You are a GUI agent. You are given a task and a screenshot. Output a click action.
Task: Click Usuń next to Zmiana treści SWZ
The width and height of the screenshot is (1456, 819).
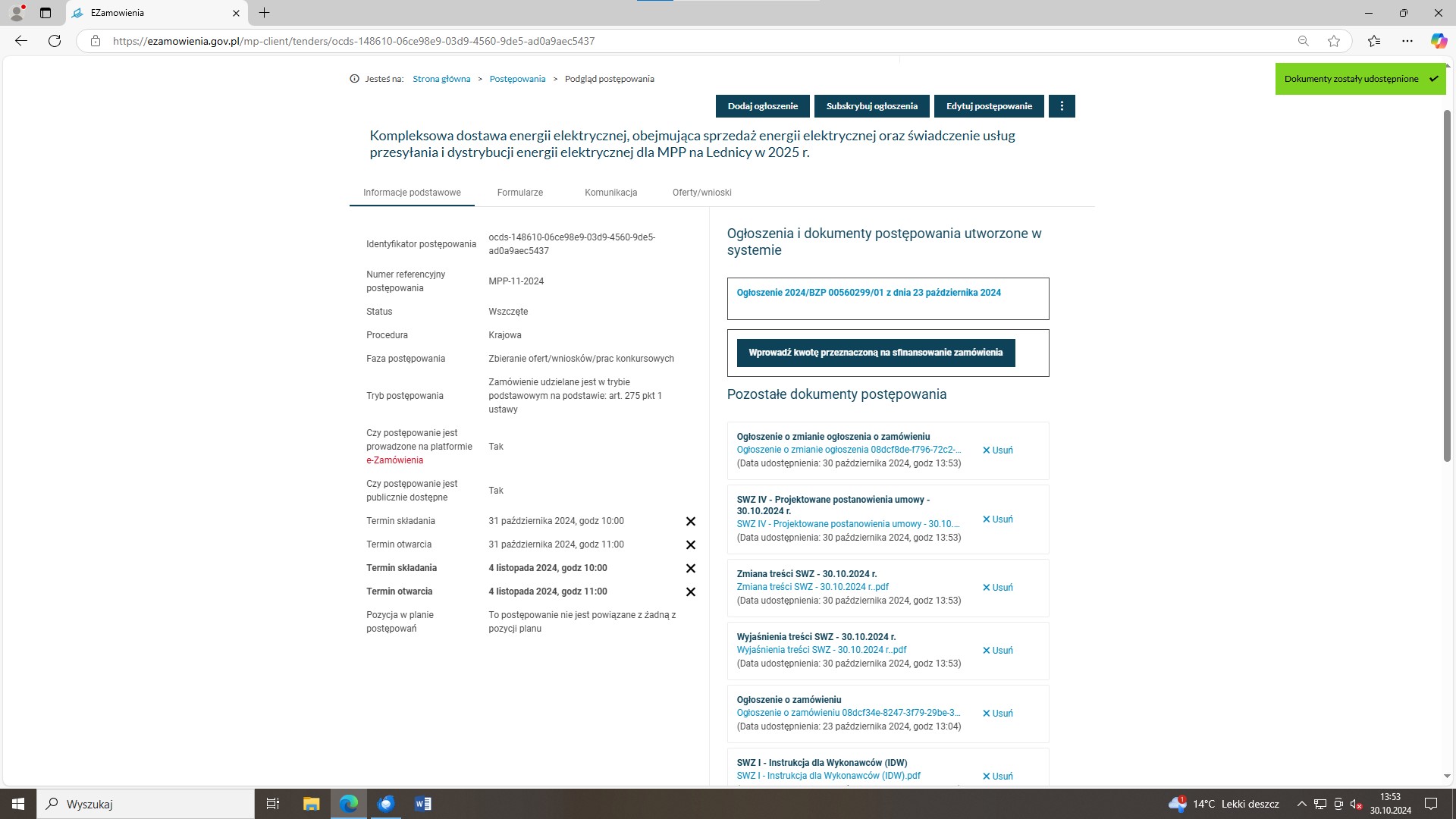997,588
